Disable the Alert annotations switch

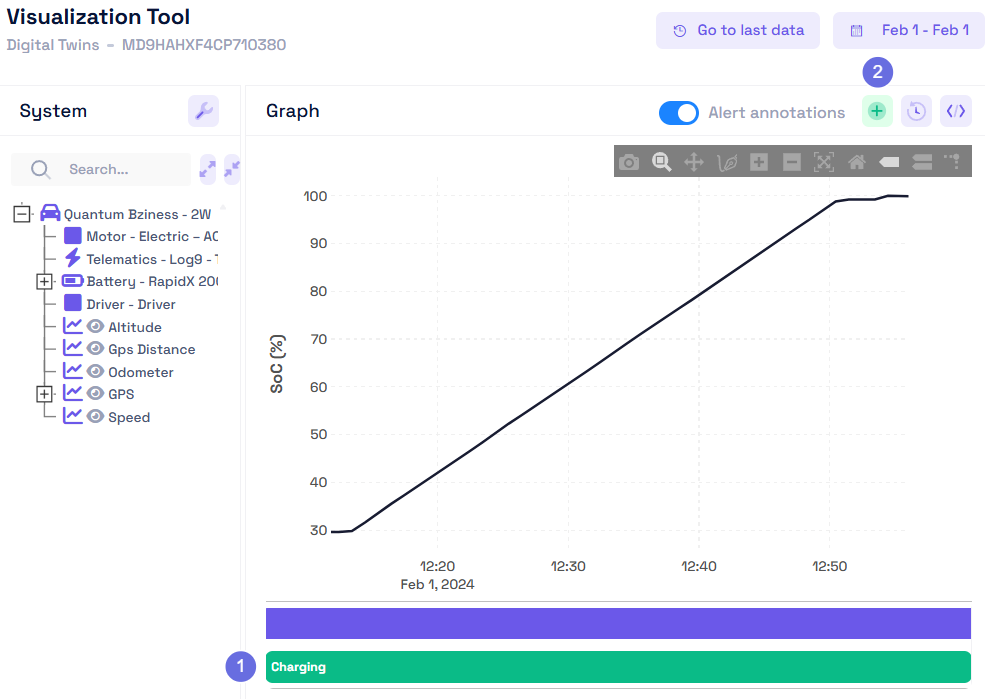click(679, 113)
